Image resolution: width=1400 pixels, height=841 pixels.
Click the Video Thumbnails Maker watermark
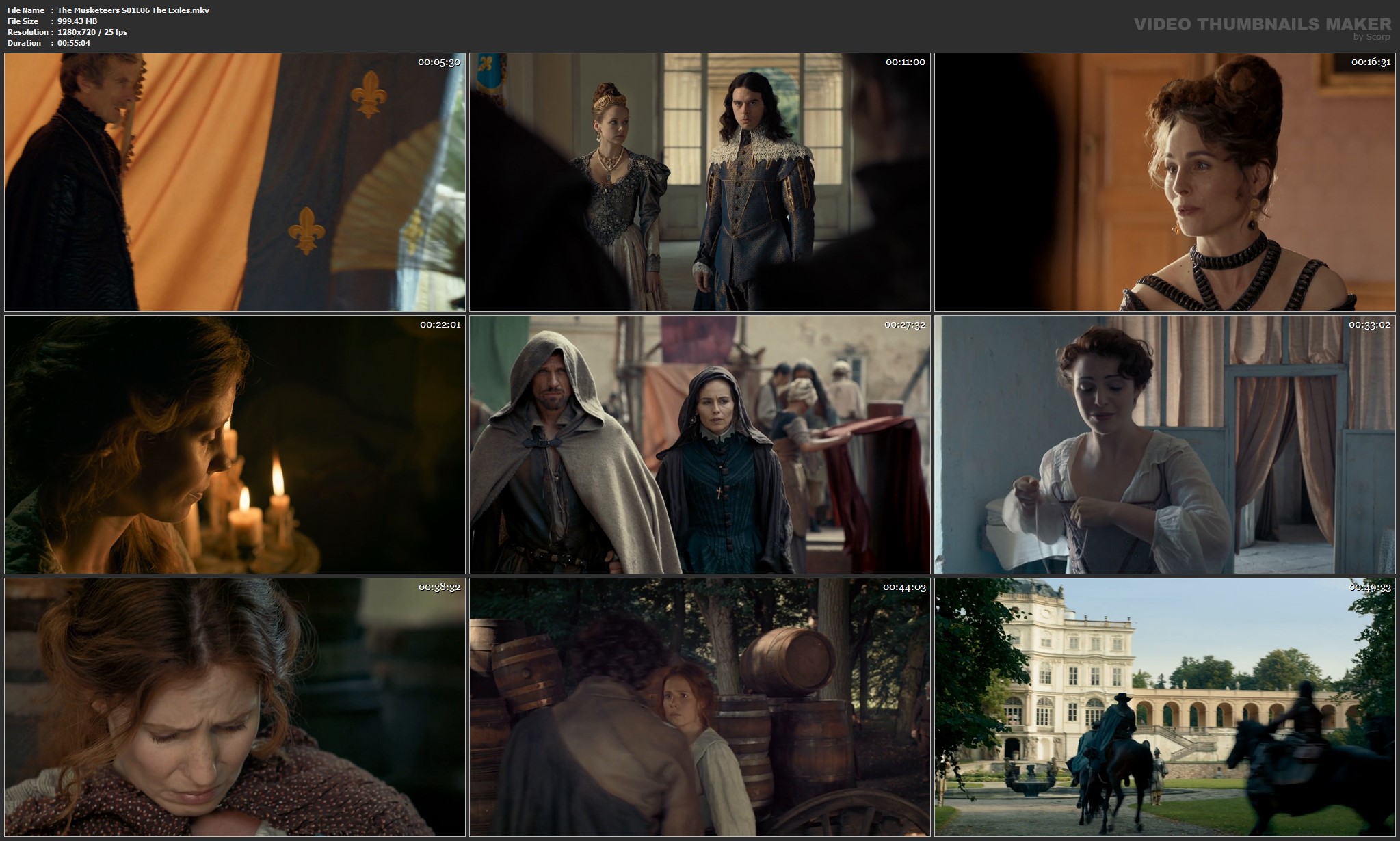click(x=1262, y=25)
